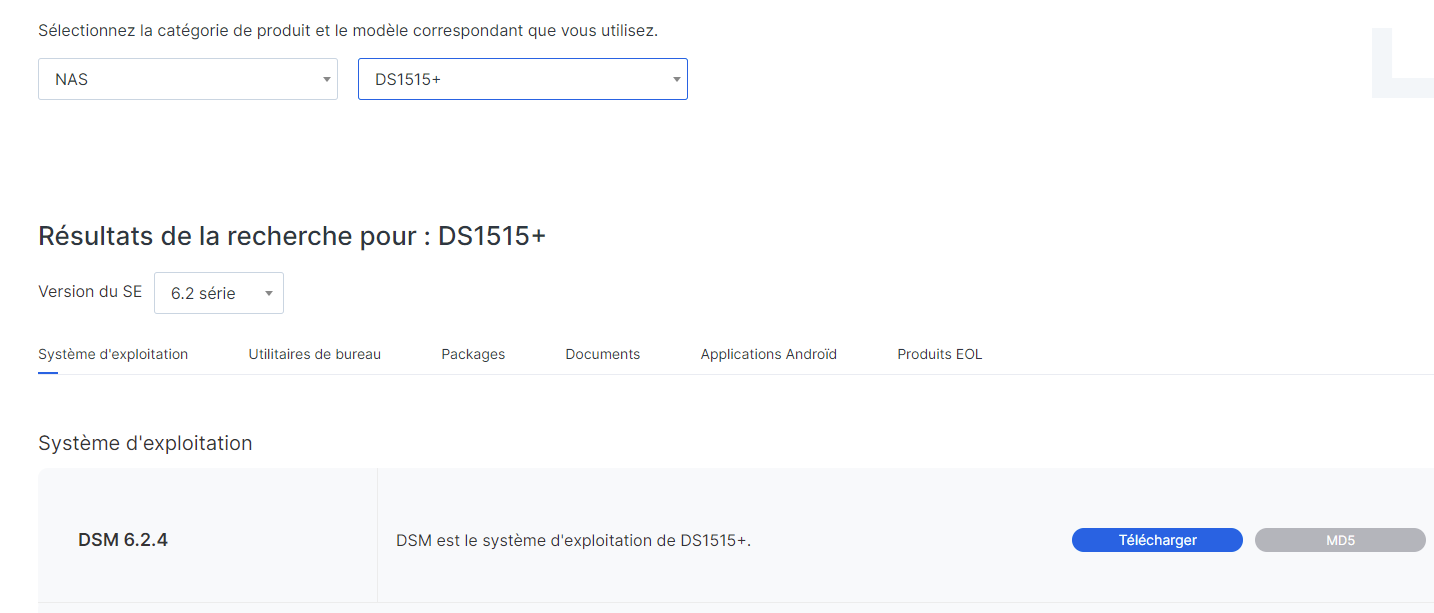This screenshot has height=613, width=1434.
Task: Open the Version du SE dropdown
Action: click(x=218, y=294)
